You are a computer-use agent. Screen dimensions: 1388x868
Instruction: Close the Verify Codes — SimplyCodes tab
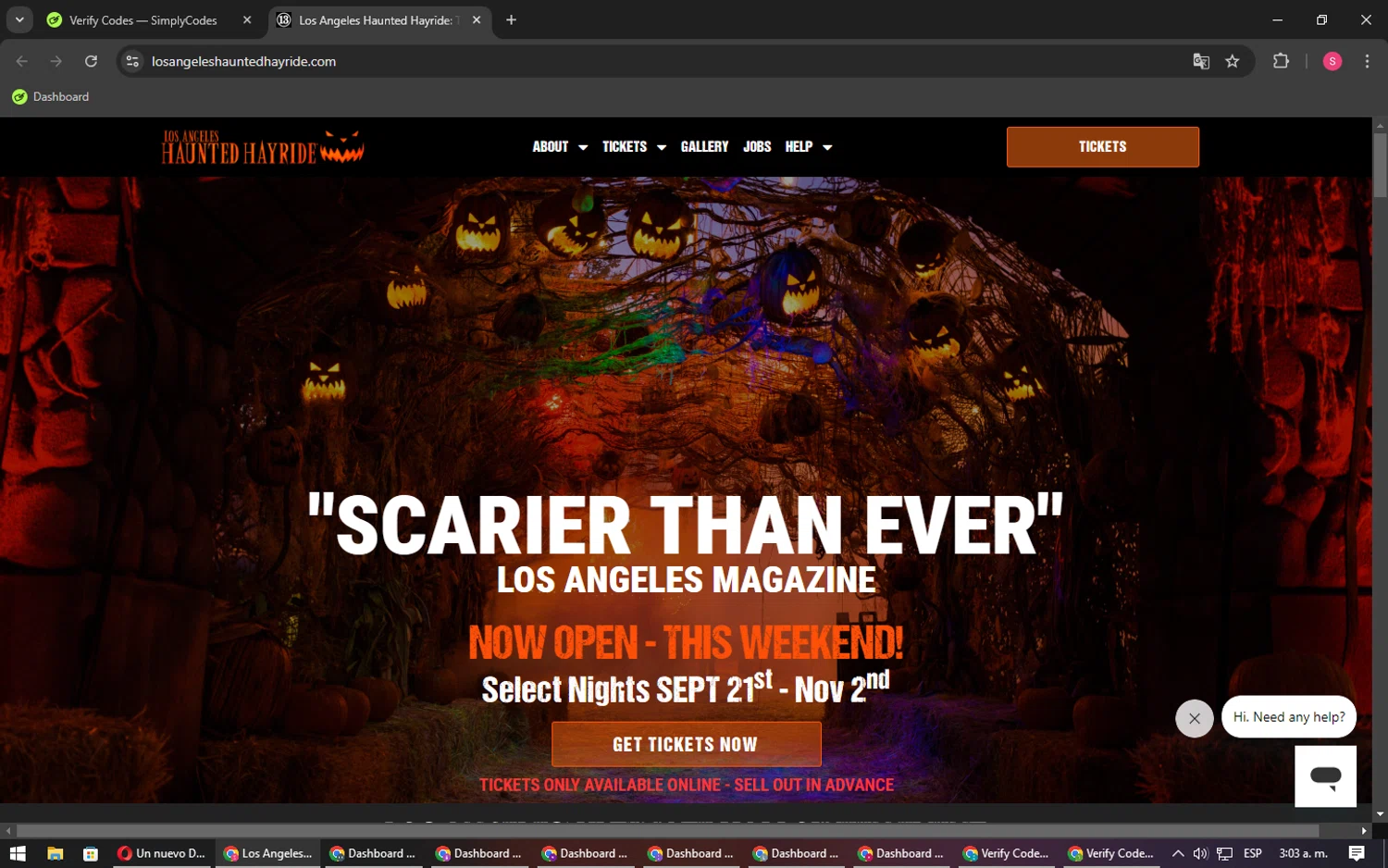point(247,20)
